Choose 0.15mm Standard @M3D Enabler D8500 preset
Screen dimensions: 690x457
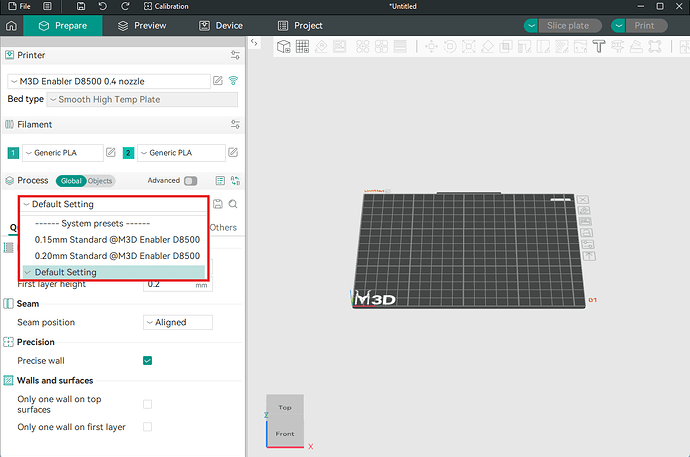click(x=116, y=239)
